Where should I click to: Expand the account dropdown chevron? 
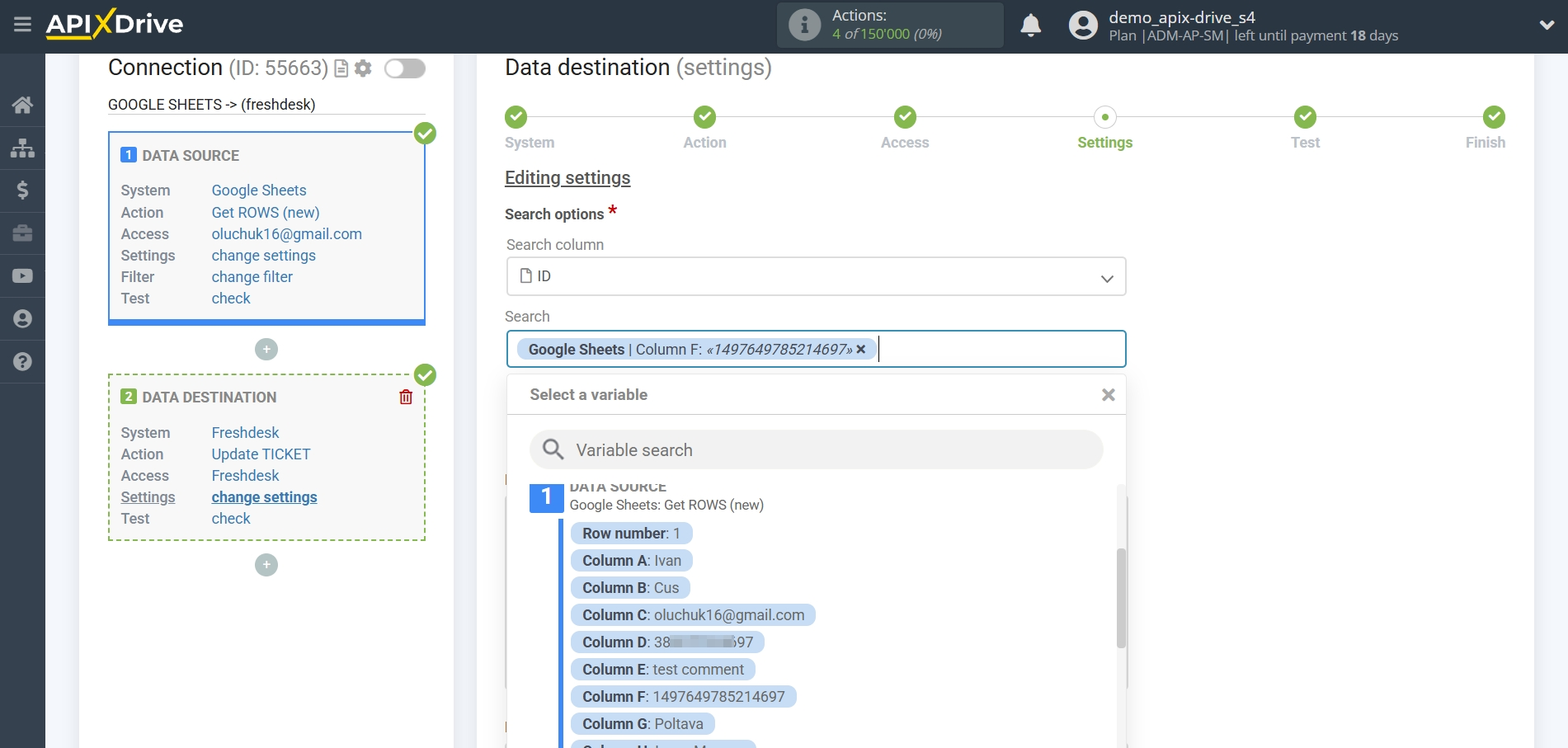tap(1547, 26)
